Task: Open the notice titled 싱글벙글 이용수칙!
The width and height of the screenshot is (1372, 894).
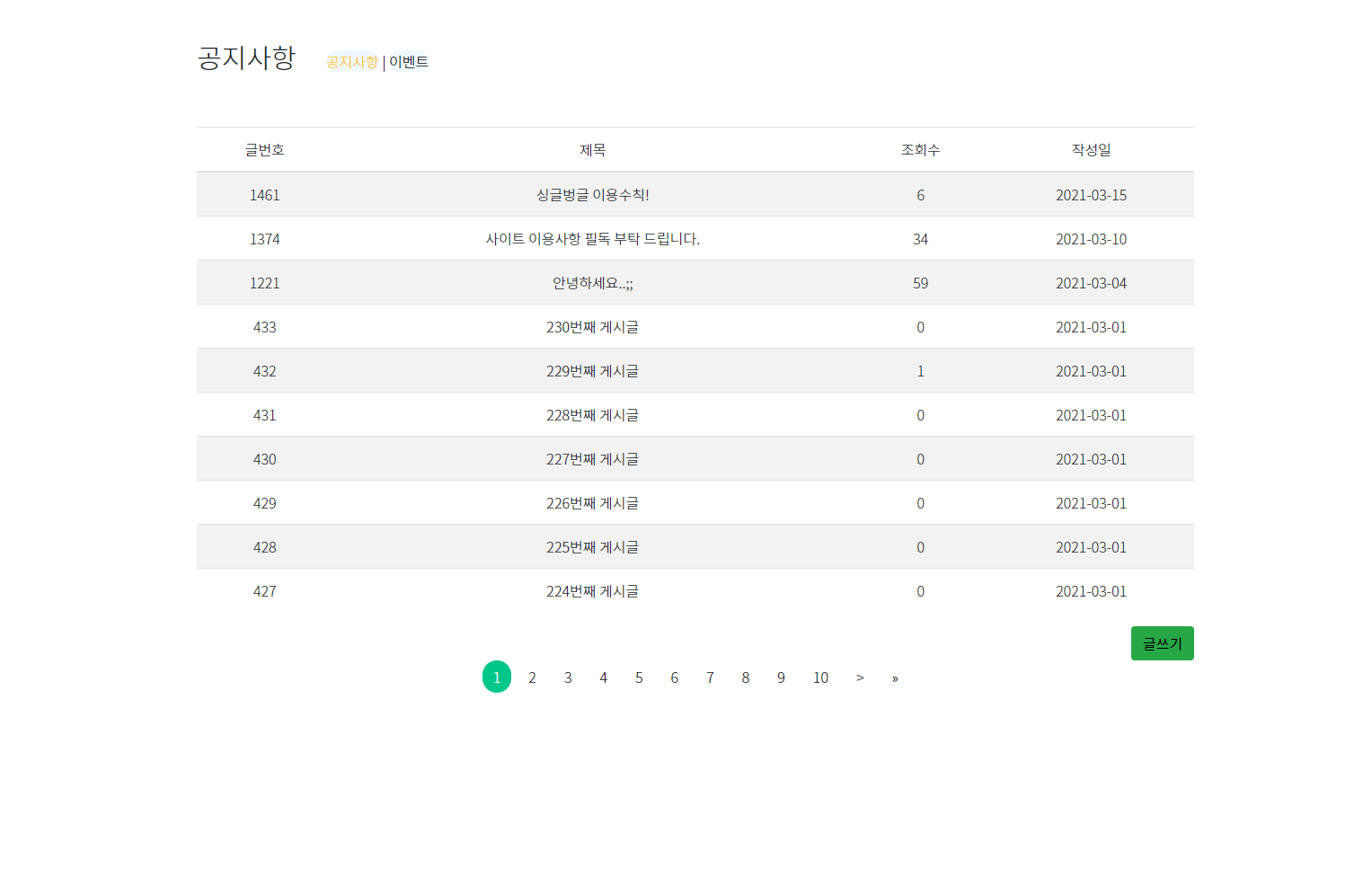Action: tap(591, 194)
